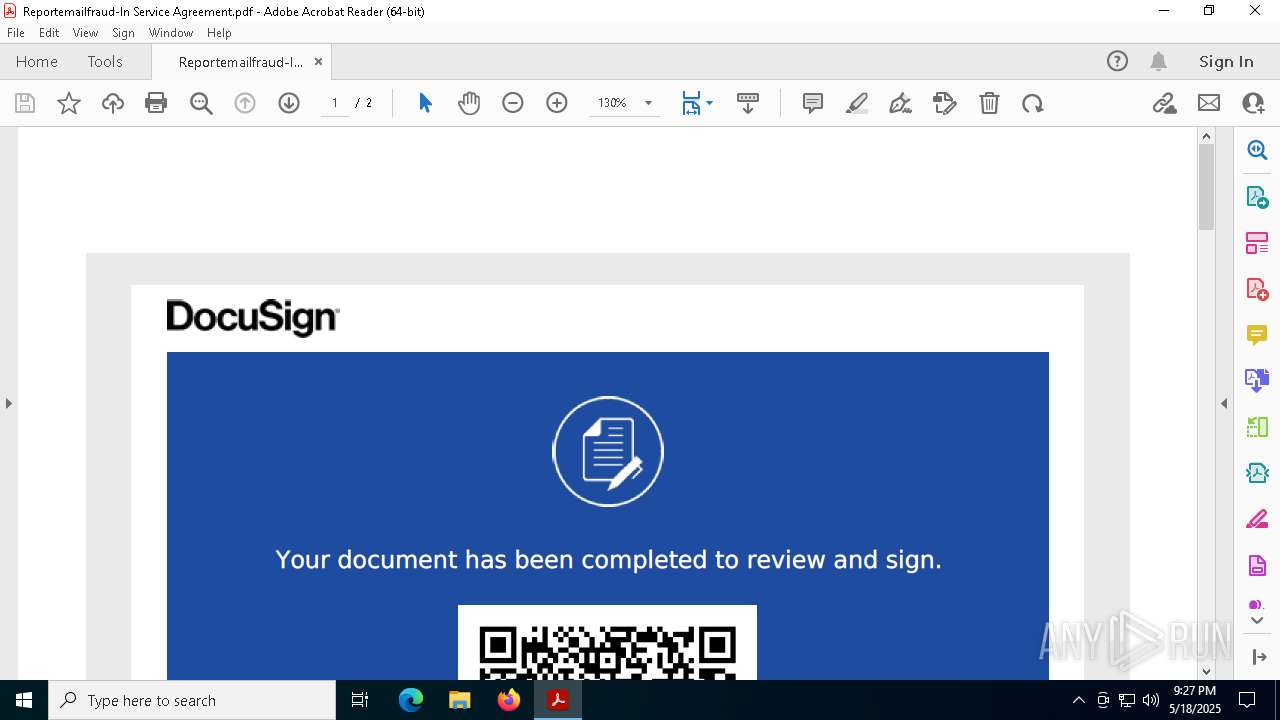
Task: Enable scrolling mode in the toolbar
Action: pyautogui.click(x=748, y=103)
